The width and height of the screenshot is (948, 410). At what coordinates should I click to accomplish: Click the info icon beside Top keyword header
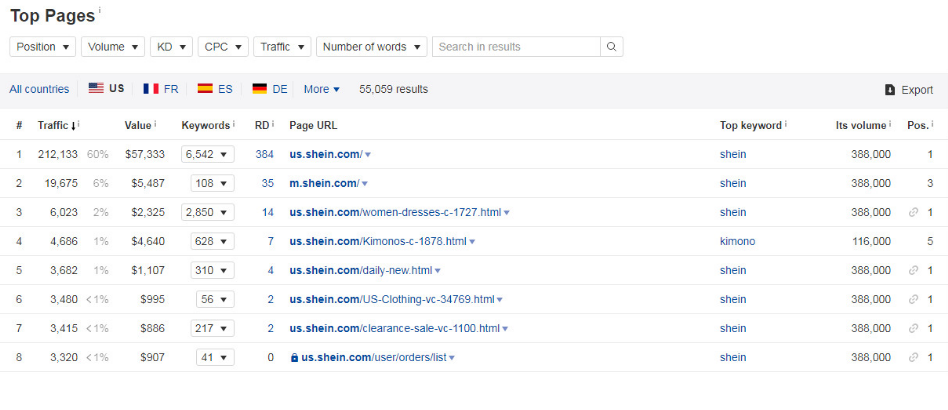(x=785, y=124)
